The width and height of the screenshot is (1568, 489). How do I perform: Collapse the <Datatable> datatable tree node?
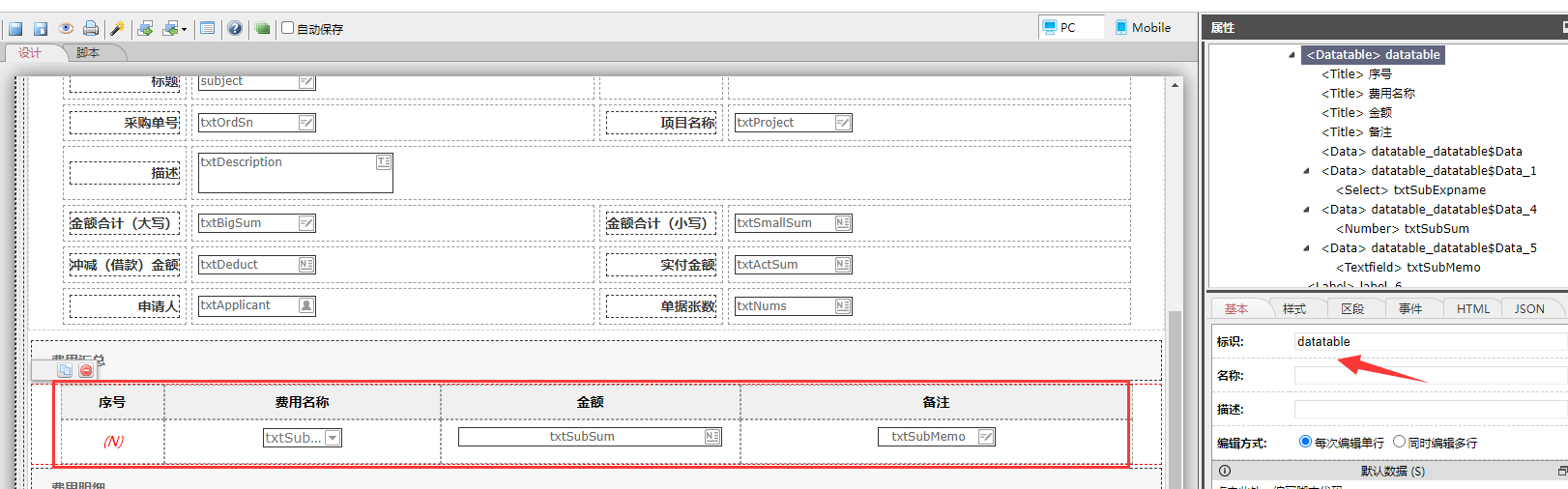tap(1292, 55)
